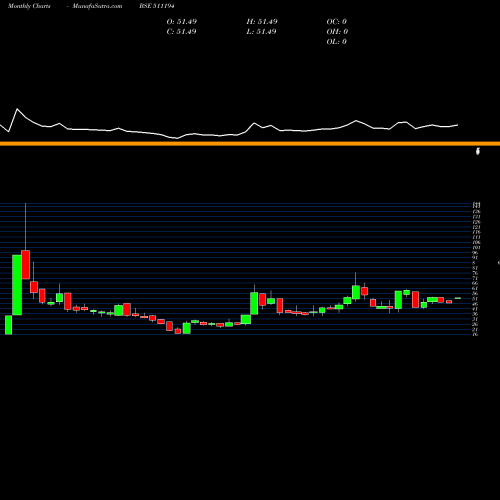Click the MunafaSutra.com watermark text
This screenshot has height=500, width=500.
pyautogui.click(x=97, y=6)
